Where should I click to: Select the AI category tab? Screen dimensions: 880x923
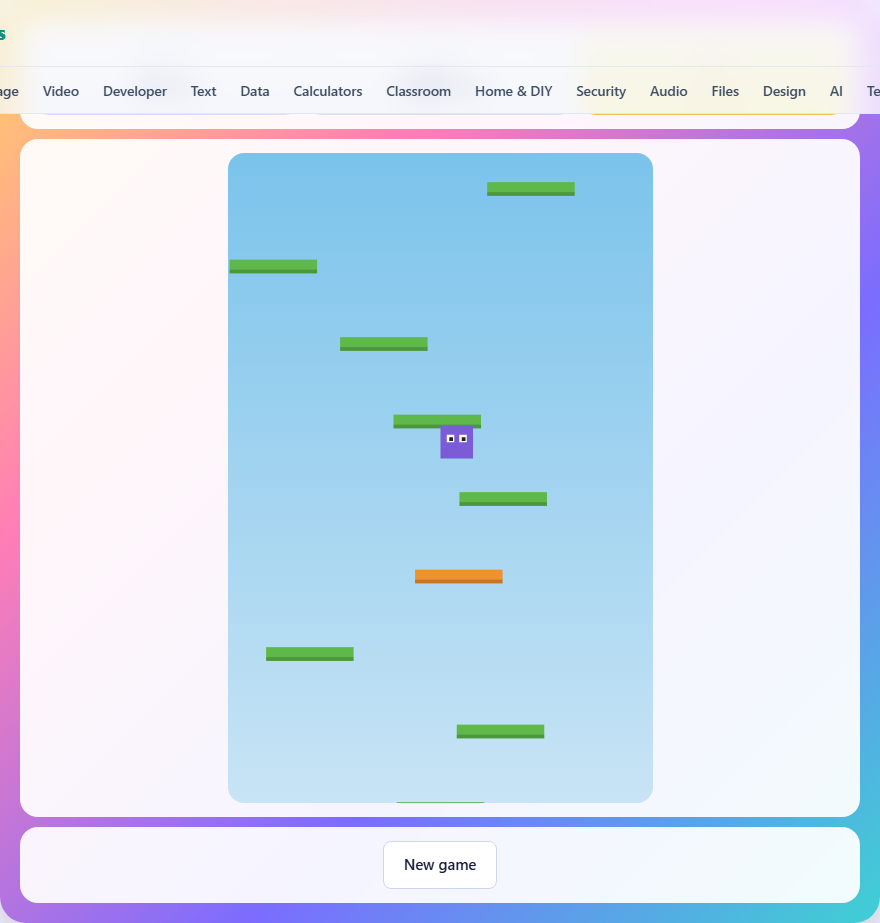(x=836, y=91)
